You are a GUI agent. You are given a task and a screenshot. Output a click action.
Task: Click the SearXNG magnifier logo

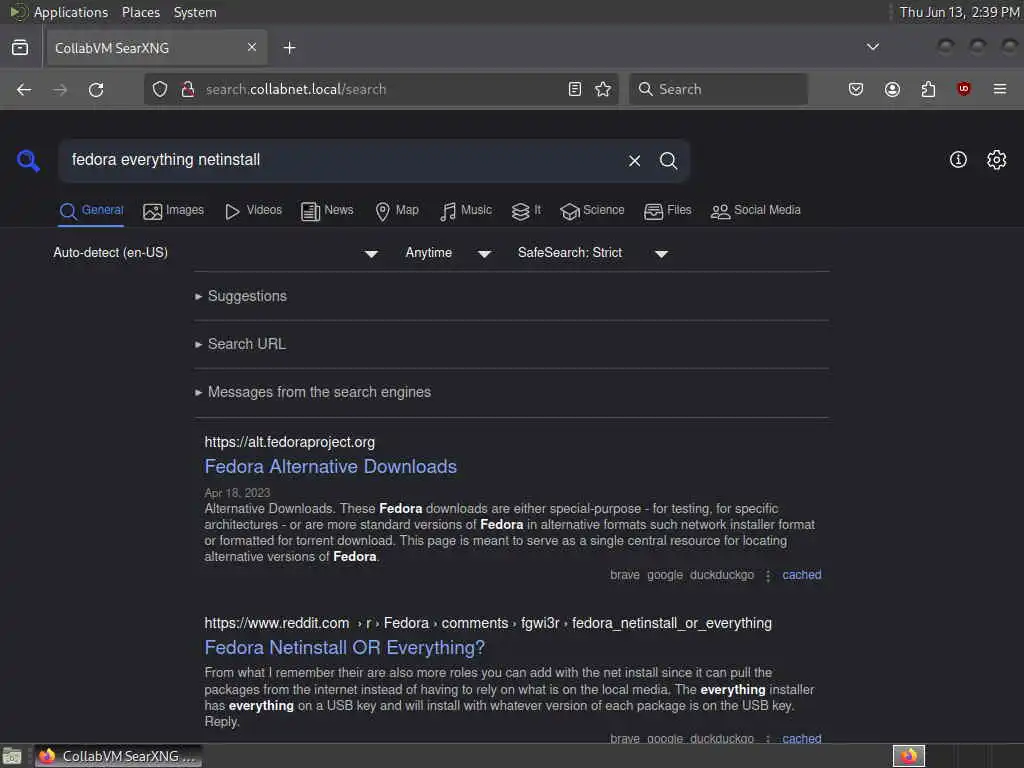[28, 161]
